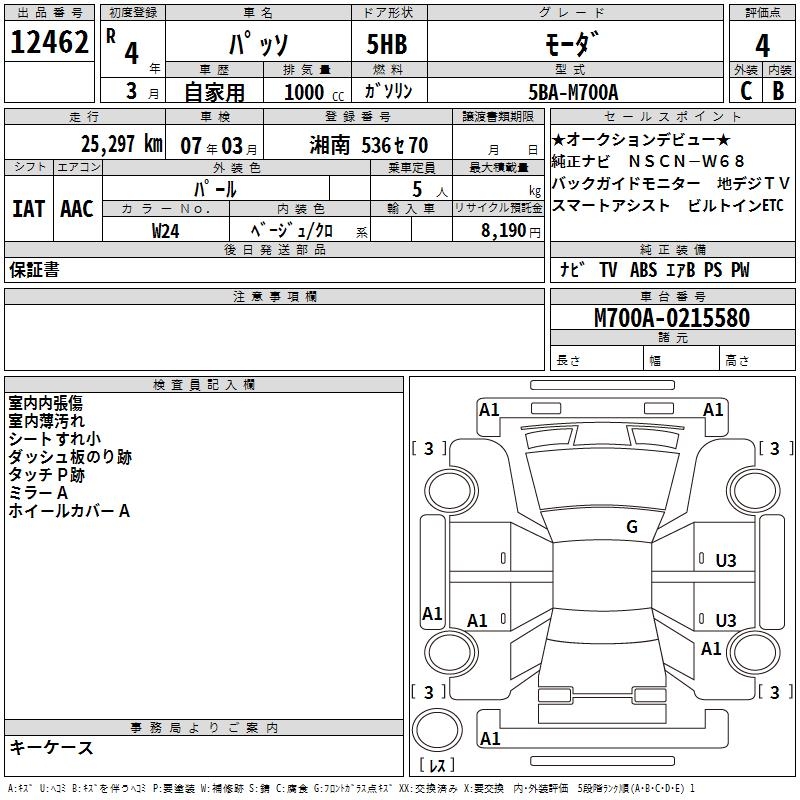This screenshot has height=800, width=800.
Task: Select PS in the genuine equipment row
Action: [713, 269]
